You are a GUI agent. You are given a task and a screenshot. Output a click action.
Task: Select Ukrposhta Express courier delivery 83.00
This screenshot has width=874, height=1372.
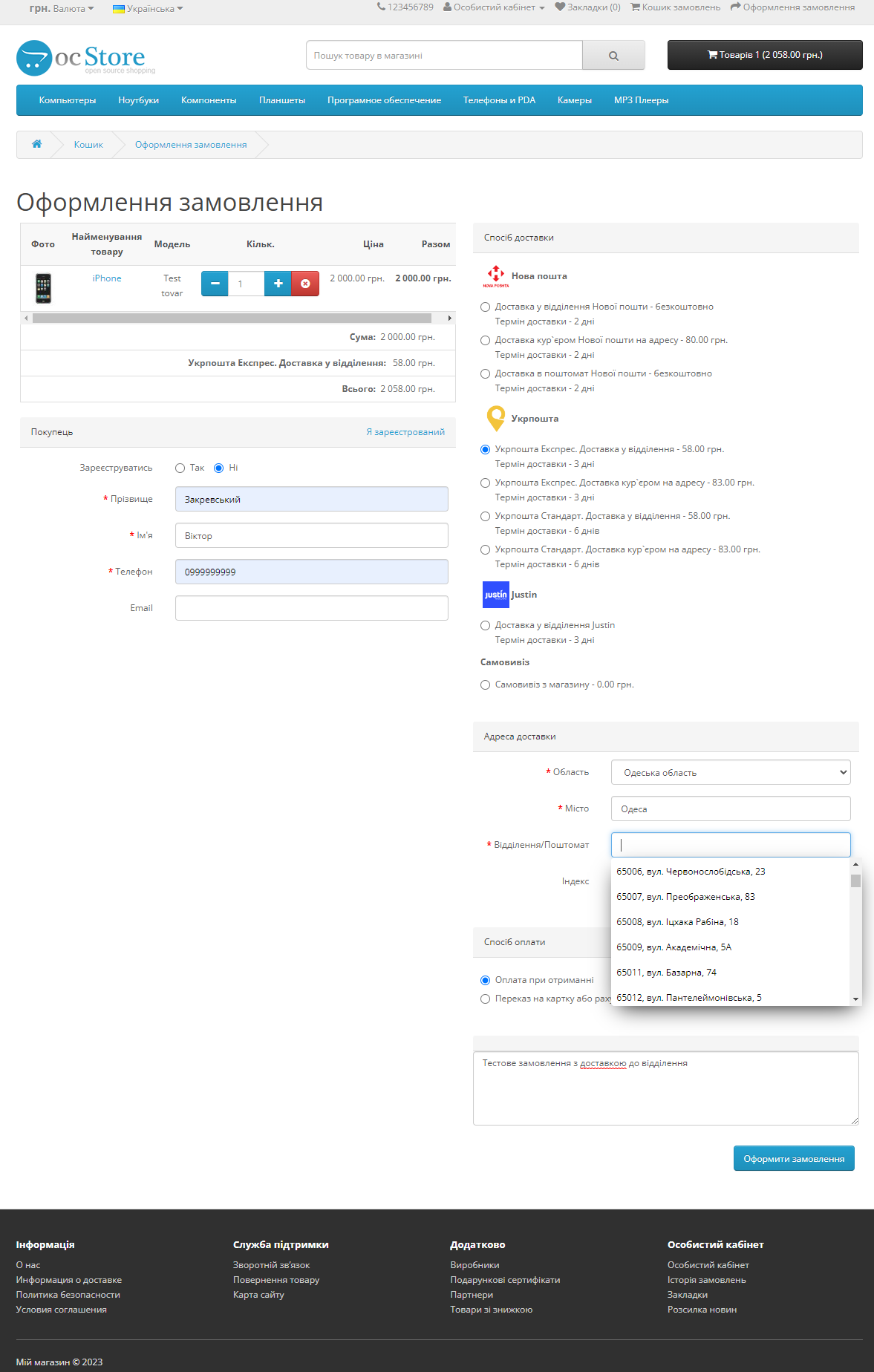coord(486,483)
